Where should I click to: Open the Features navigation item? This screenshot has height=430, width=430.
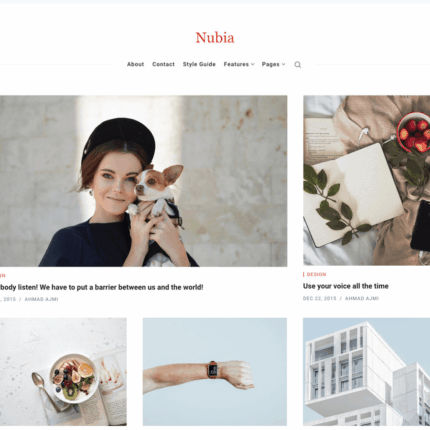(236, 64)
